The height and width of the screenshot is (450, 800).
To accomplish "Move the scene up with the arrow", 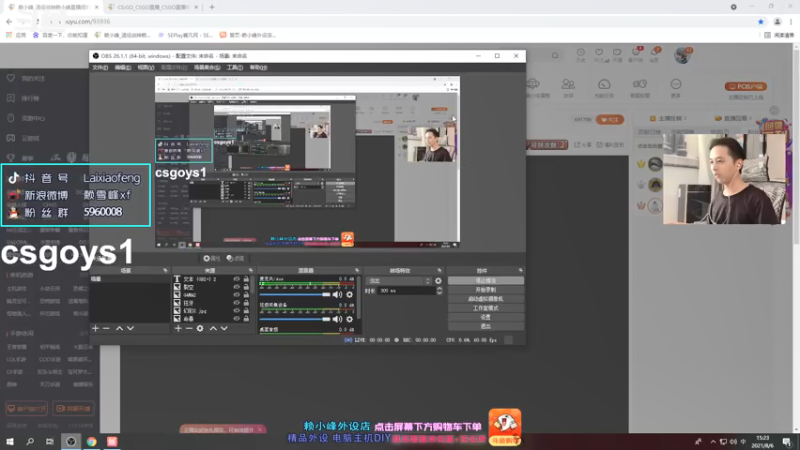I will coord(119,329).
